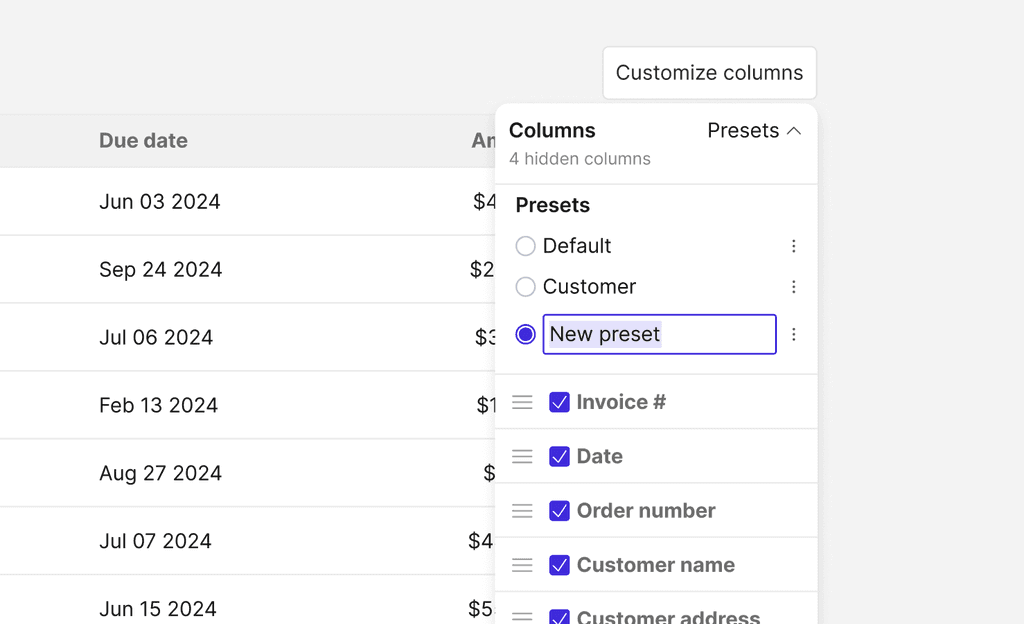The height and width of the screenshot is (624, 1024).
Task: Click the Customer name drag handle
Action: [522, 565]
